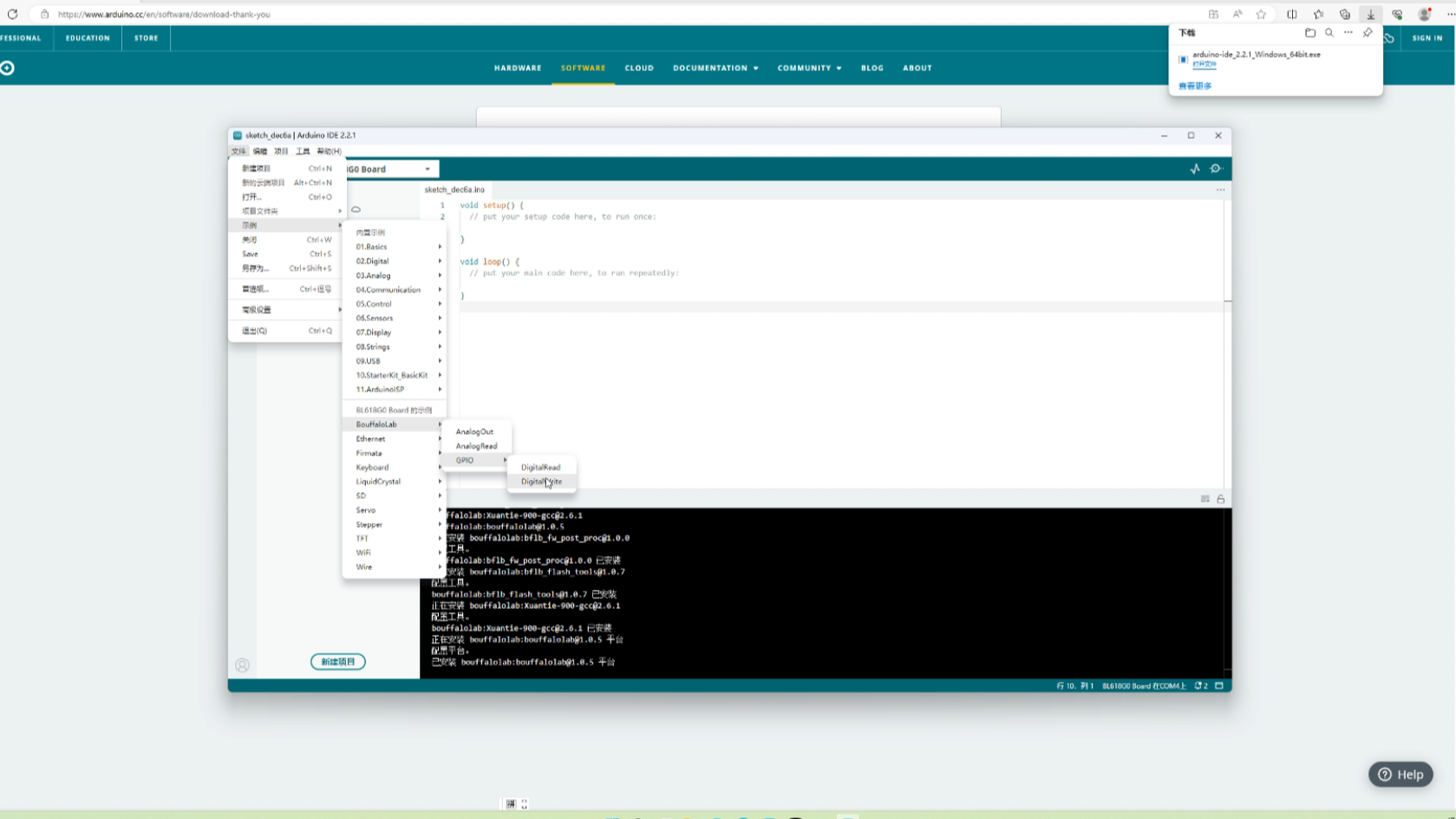Click See more link in downloads popup
Screen dimensions: 1456x819
click(x=1195, y=86)
